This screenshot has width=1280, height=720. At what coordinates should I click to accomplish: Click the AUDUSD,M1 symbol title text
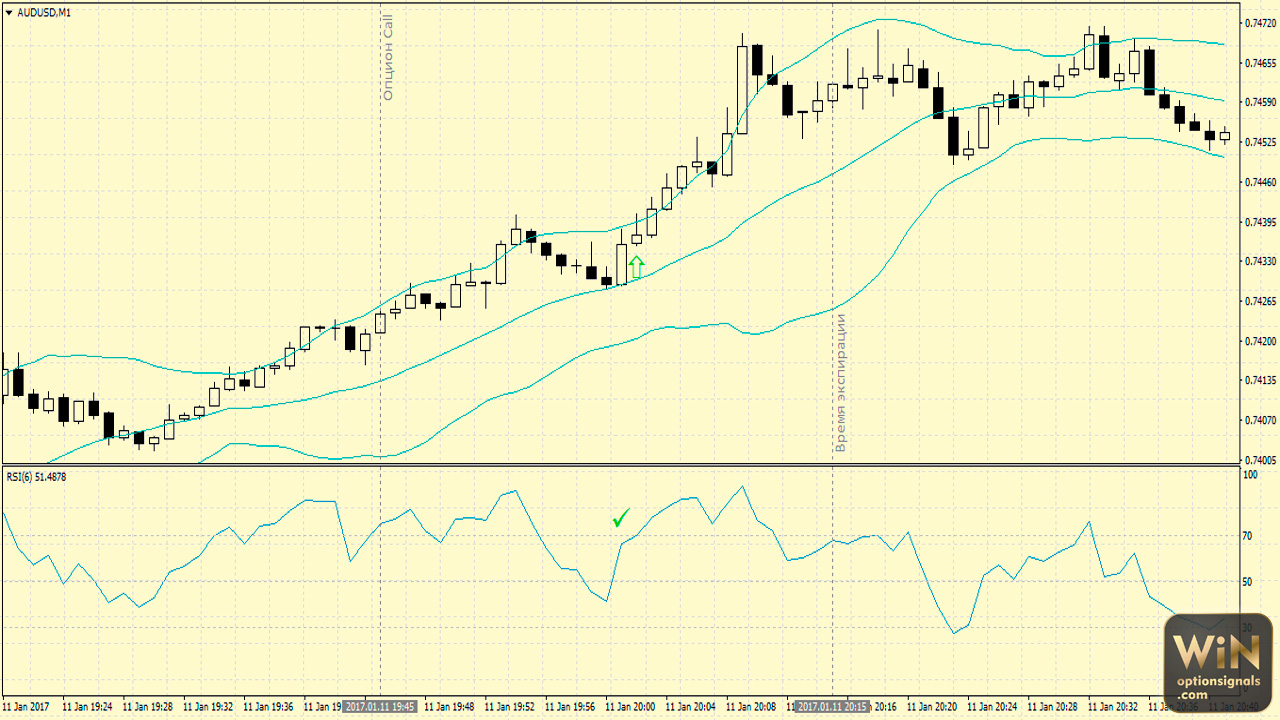click(44, 12)
